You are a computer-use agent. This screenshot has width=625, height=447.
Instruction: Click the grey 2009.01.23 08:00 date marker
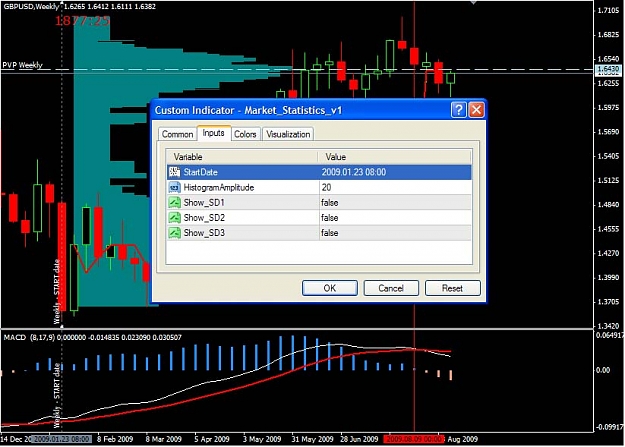[x=61, y=439]
